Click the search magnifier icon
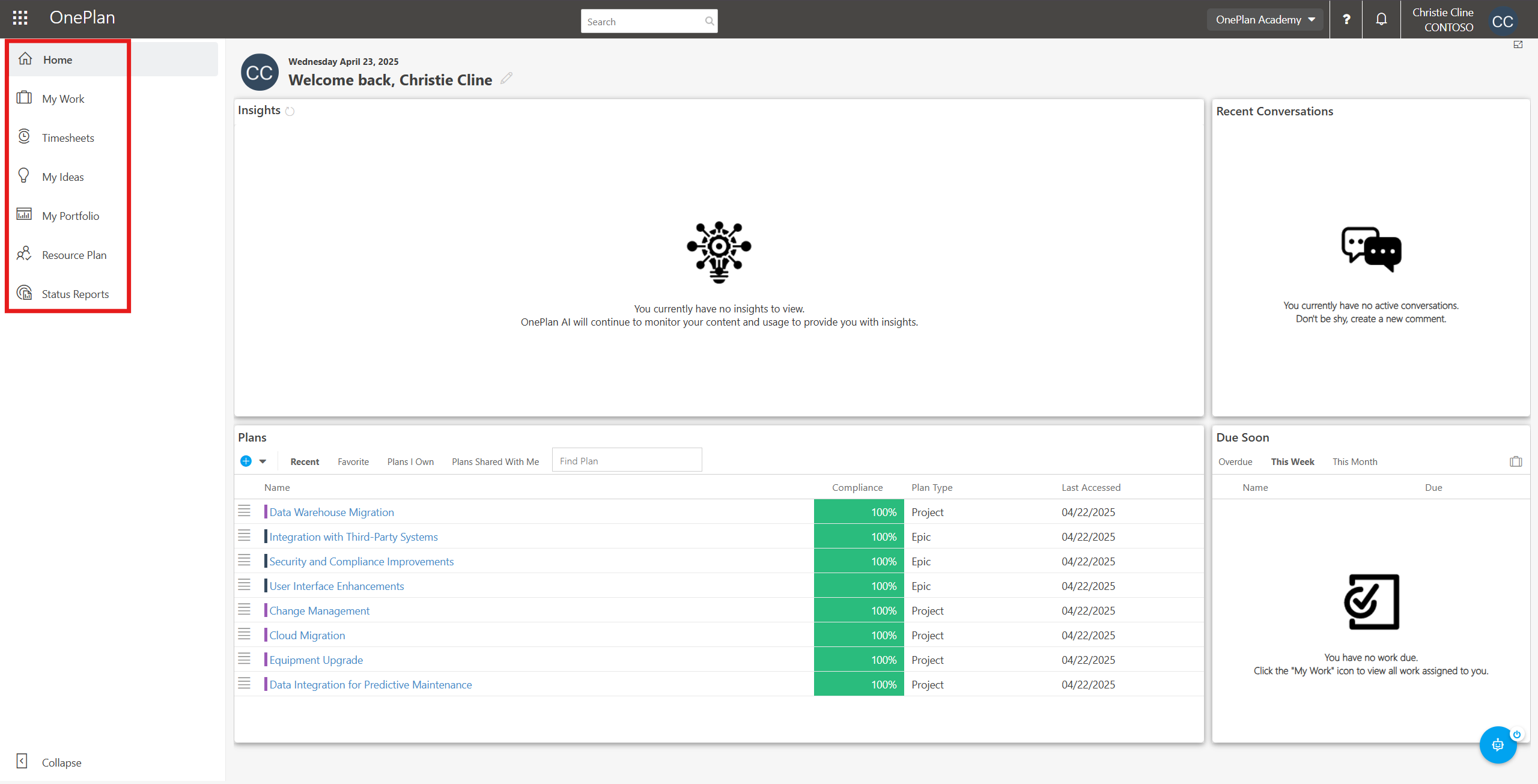 (709, 21)
